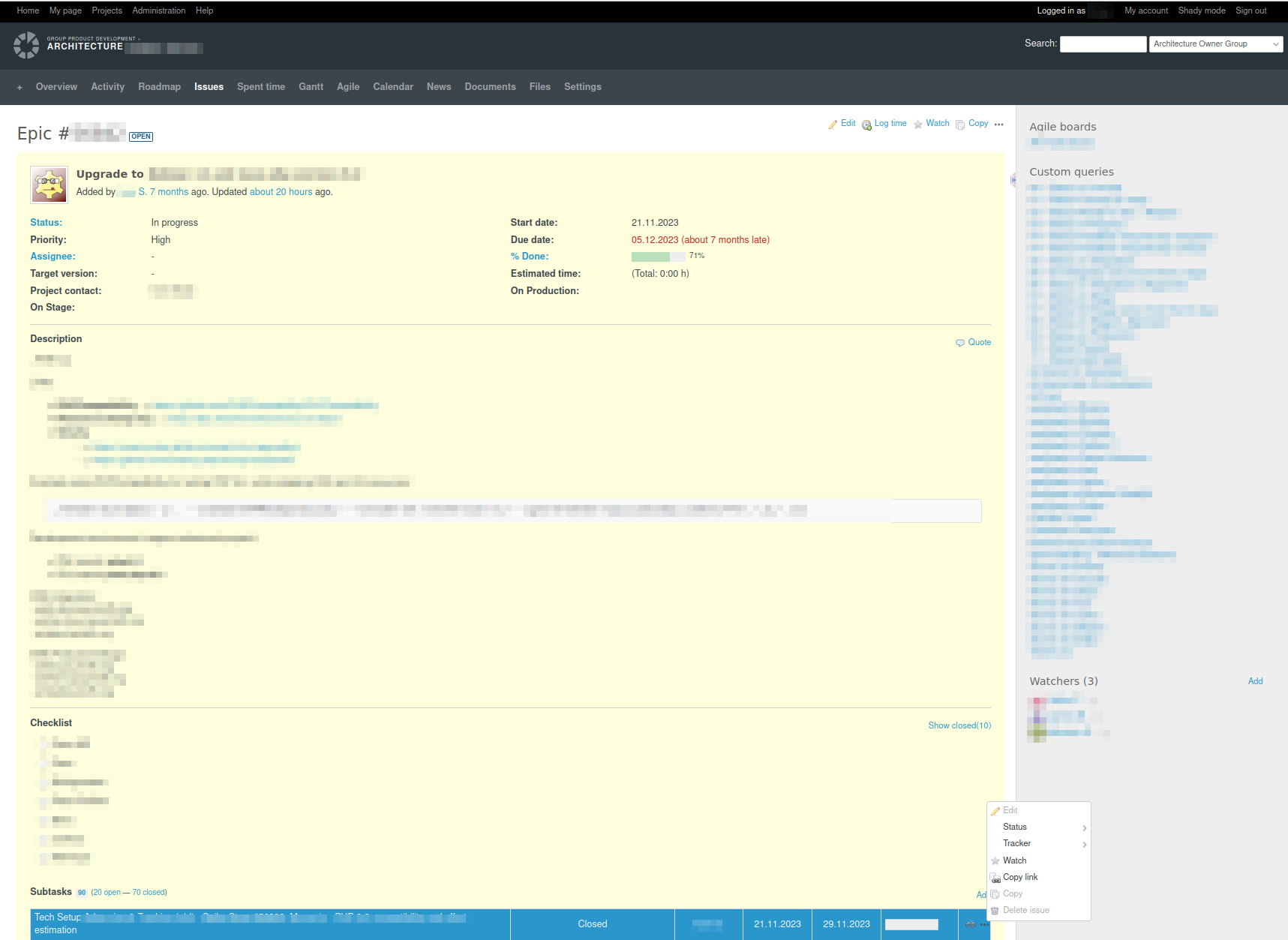Image resolution: width=1288 pixels, height=940 pixels.
Task: Click the Quote speech bubble icon
Action: [960, 343]
